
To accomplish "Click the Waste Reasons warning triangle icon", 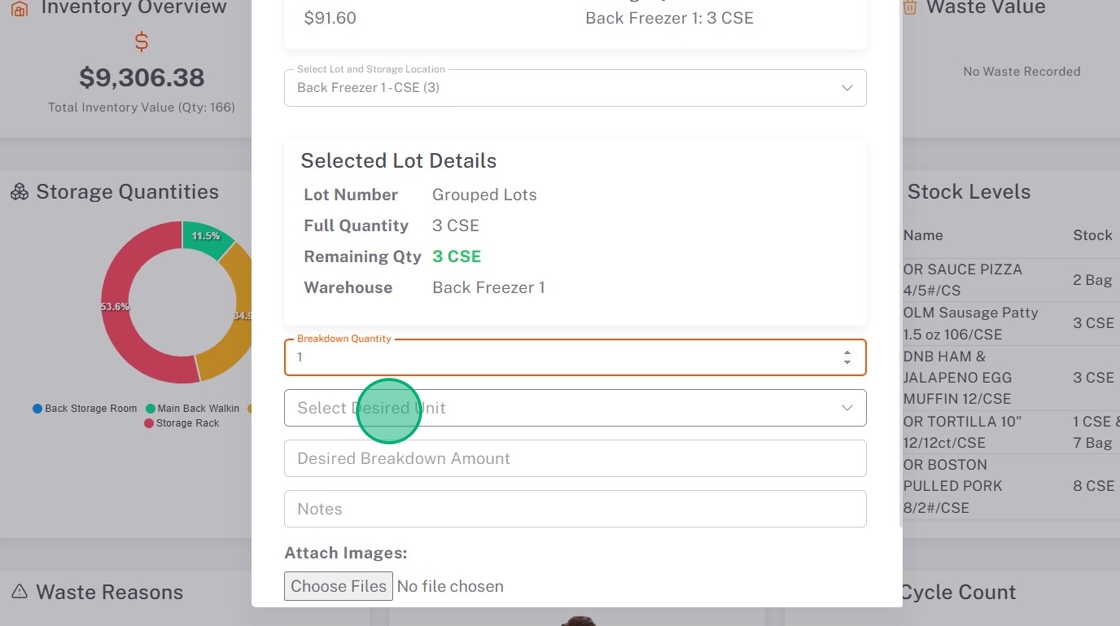I will pos(19,592).
